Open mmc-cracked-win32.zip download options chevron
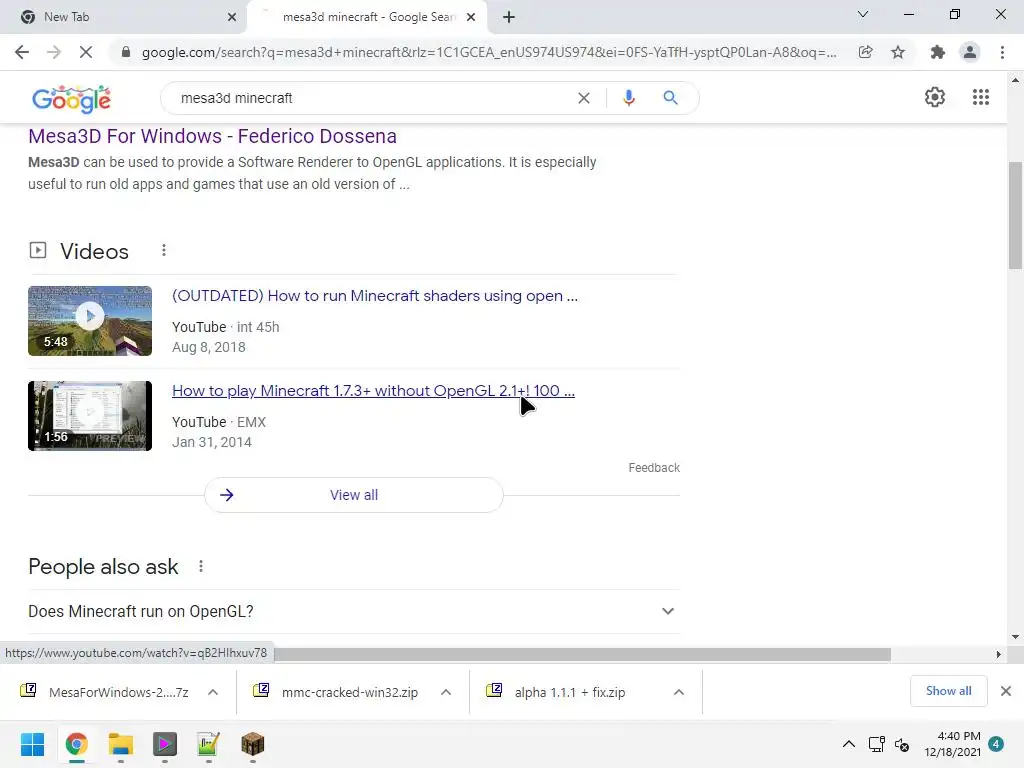The height and width of the screenshot is (768, 1024). click(x=446, y=692)
